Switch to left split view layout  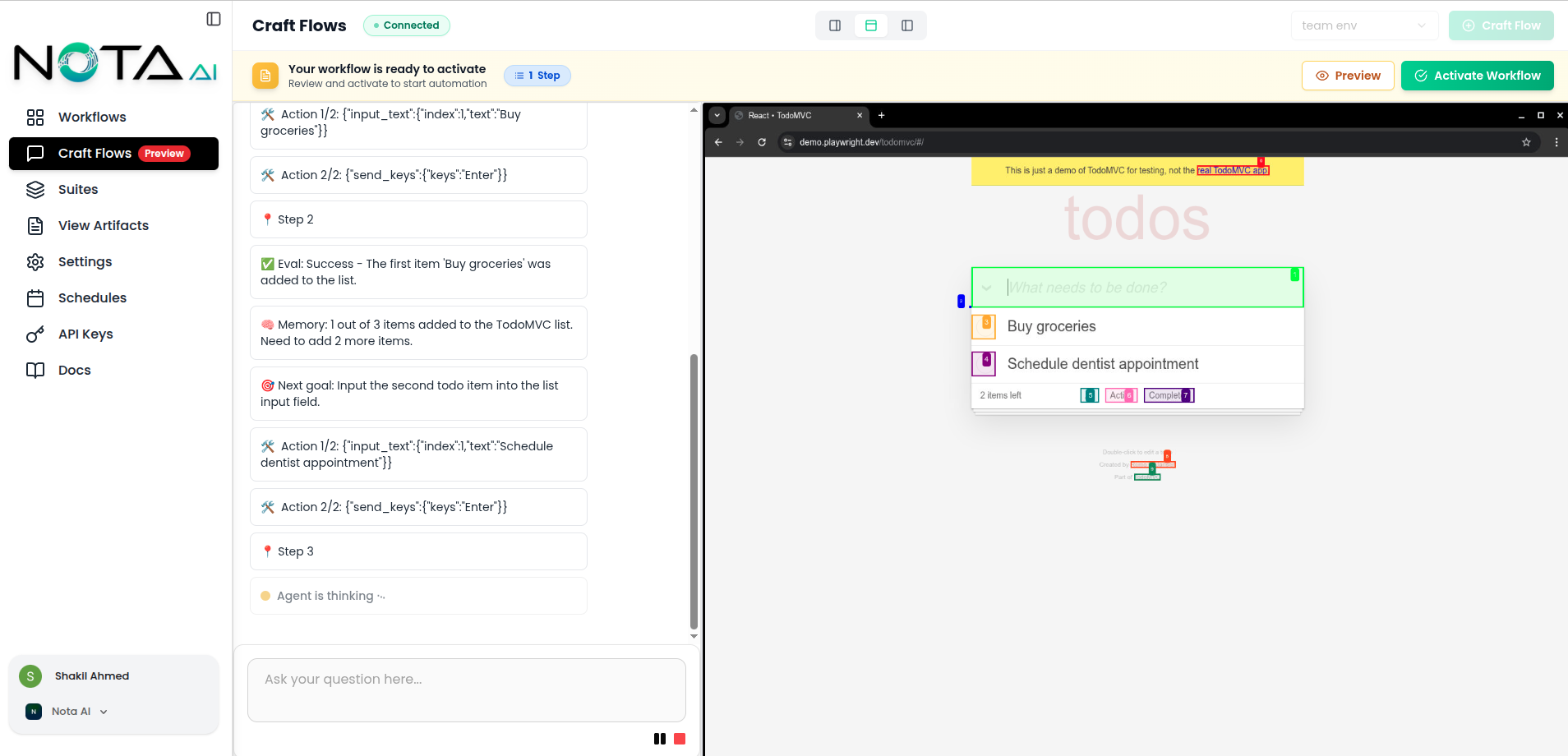point(834,25)
